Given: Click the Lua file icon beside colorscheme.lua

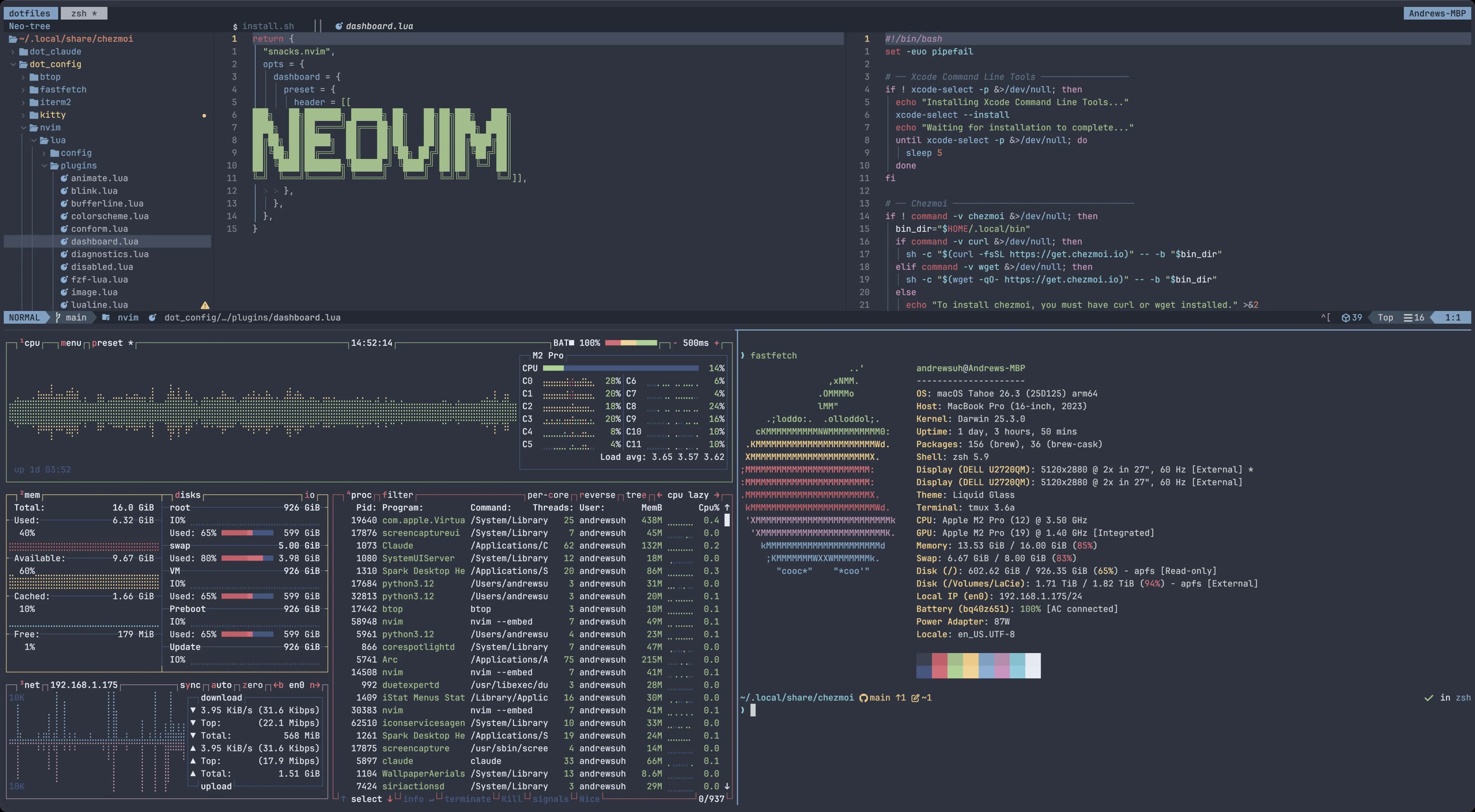Looking at the screenshot, I should pos(64,216).
